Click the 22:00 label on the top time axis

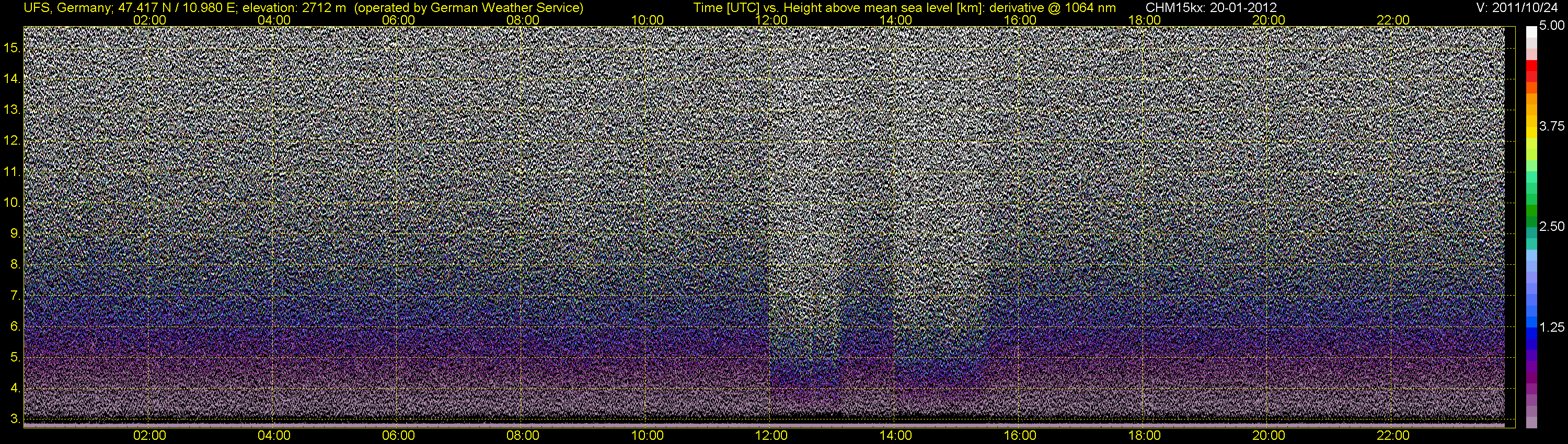coord(1393,20)
